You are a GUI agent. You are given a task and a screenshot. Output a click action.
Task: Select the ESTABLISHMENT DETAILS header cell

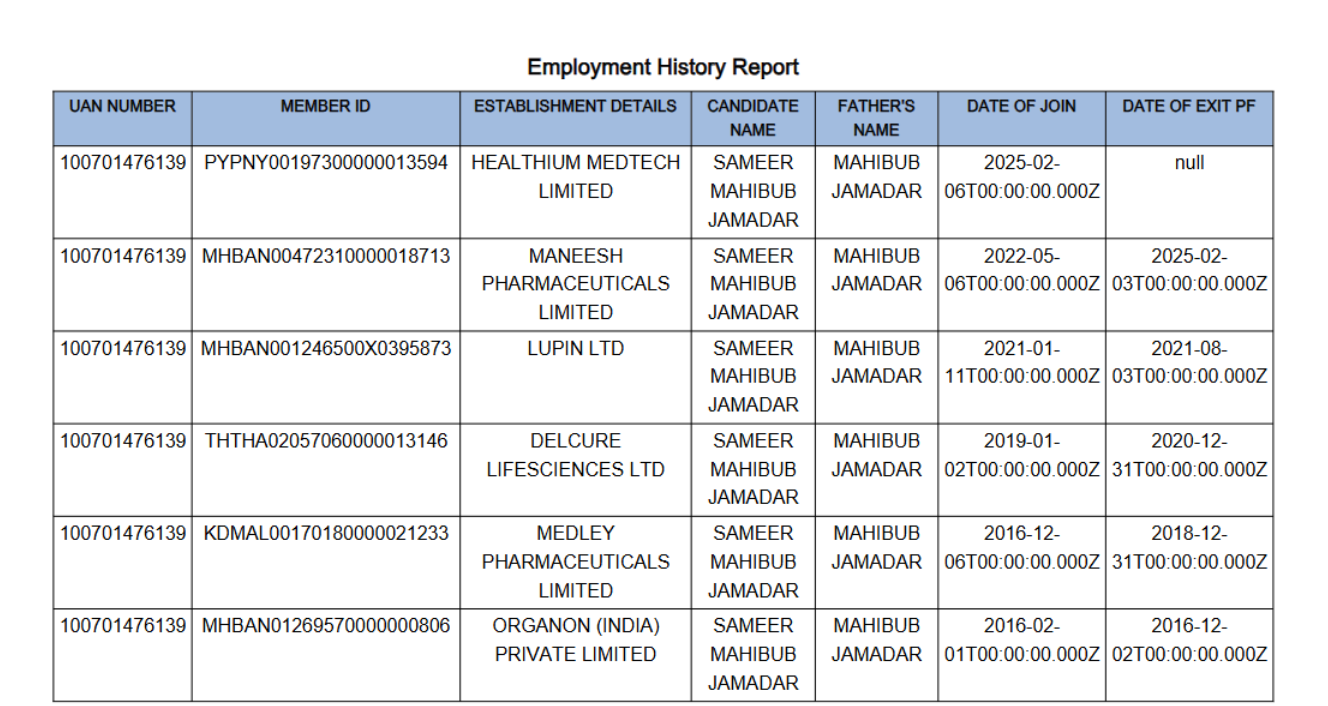[x=575, y=106]
